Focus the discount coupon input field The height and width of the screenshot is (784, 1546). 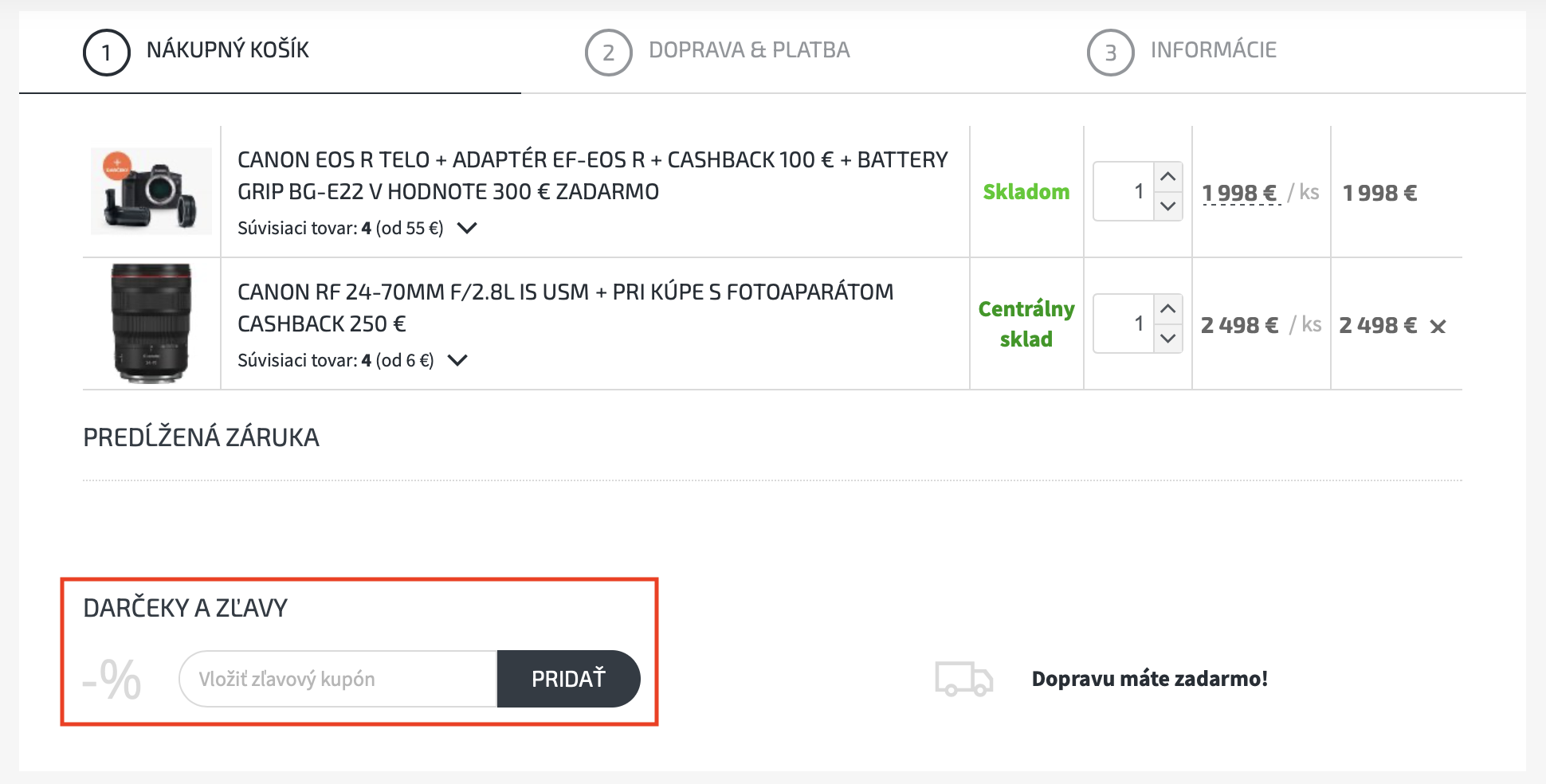point(338,679)
